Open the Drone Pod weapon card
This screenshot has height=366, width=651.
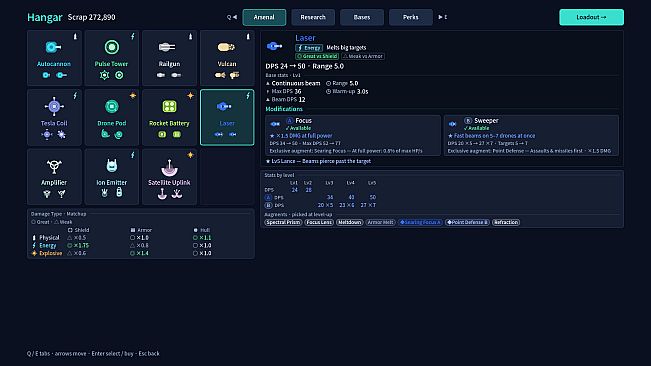(x=111, y=117)
